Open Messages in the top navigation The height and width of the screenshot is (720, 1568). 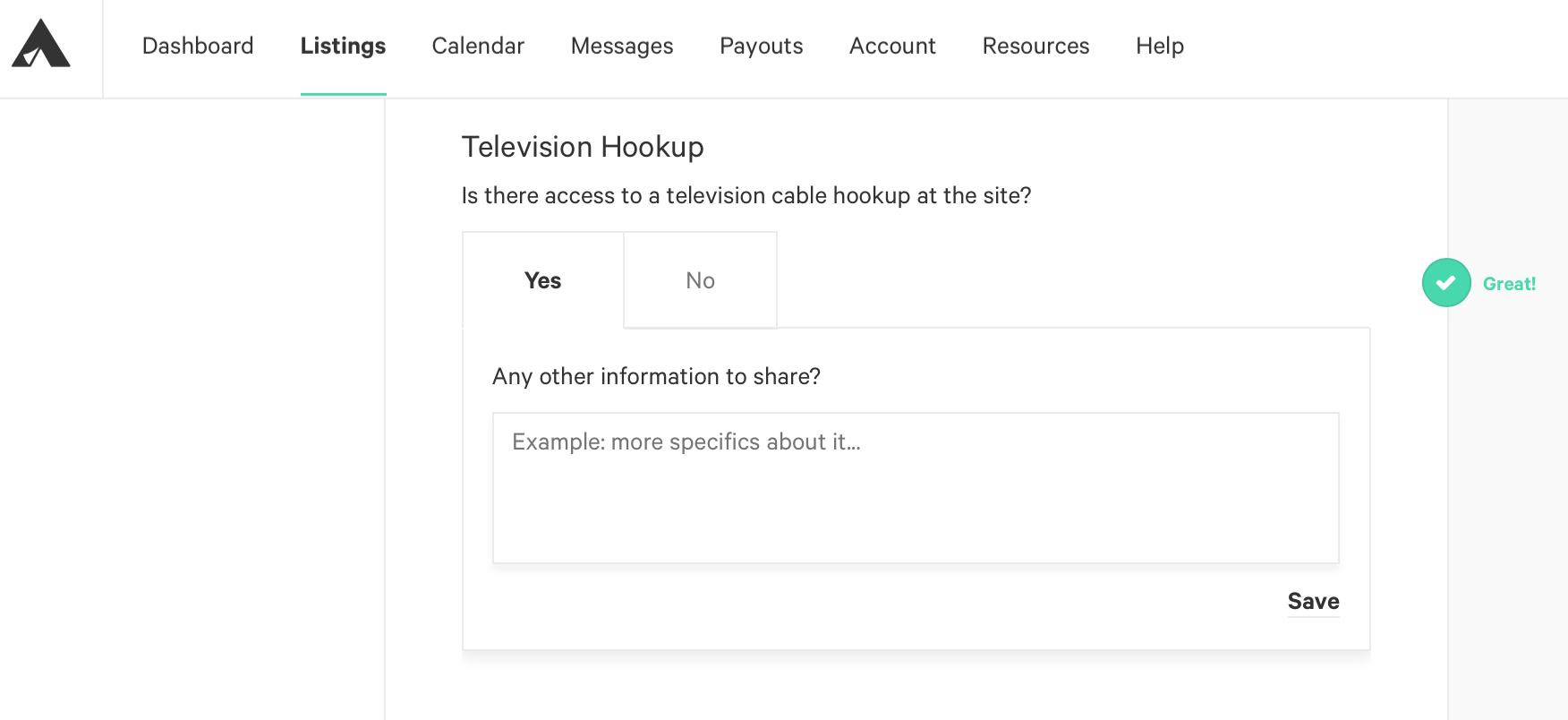(622, 46)
